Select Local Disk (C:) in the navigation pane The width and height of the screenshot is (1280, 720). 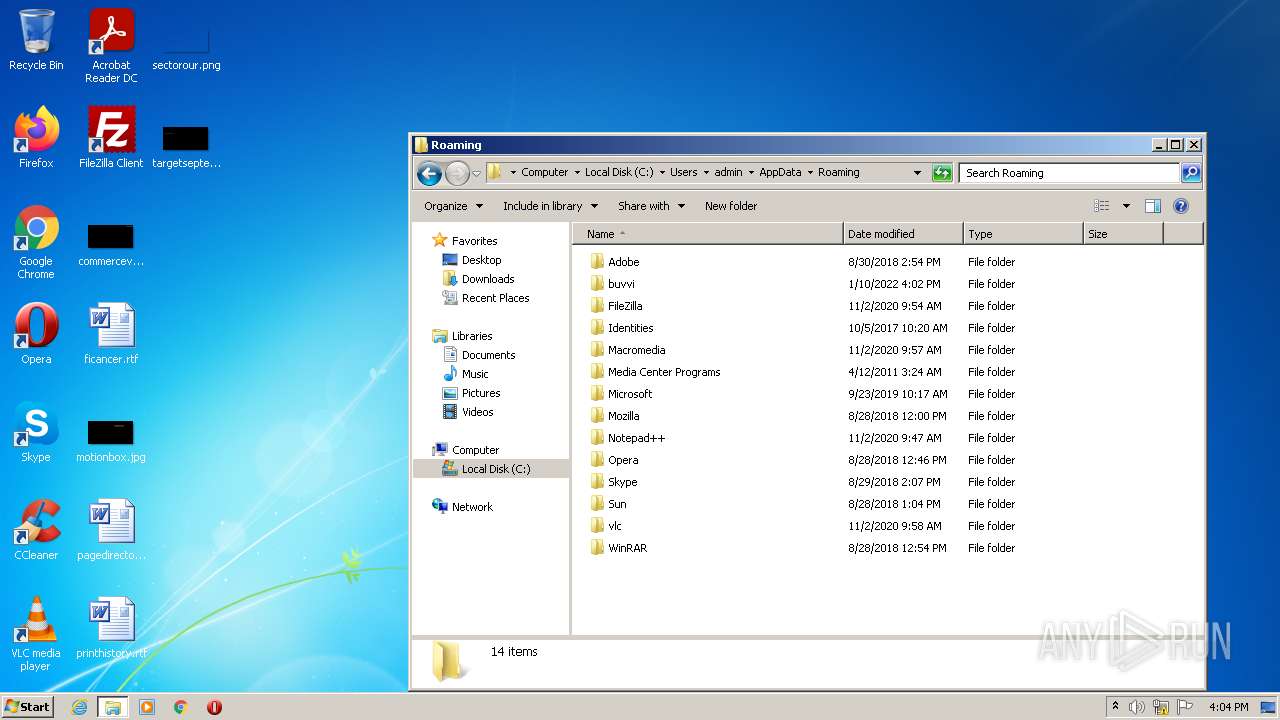coord(496,469)
